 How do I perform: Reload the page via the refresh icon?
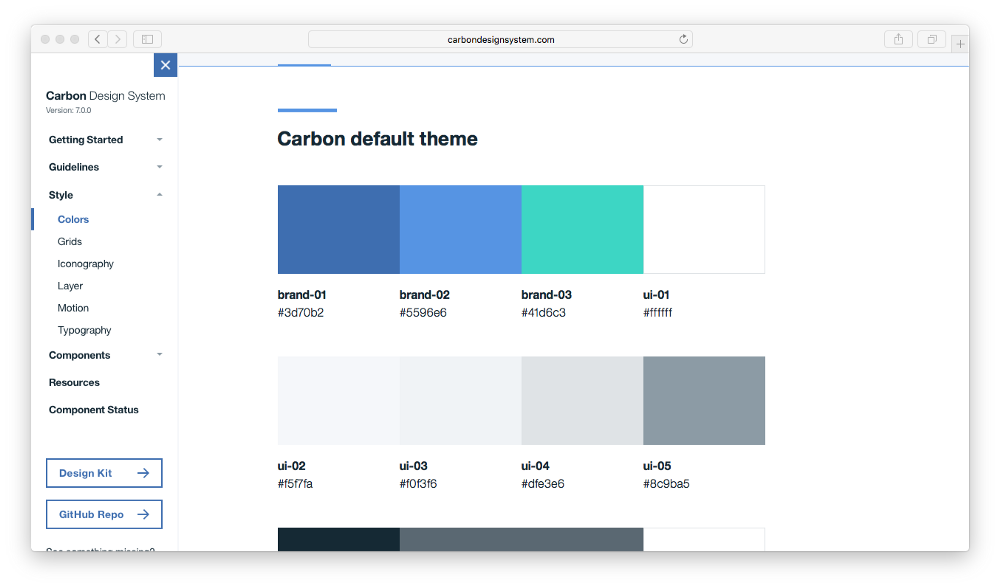683,39
